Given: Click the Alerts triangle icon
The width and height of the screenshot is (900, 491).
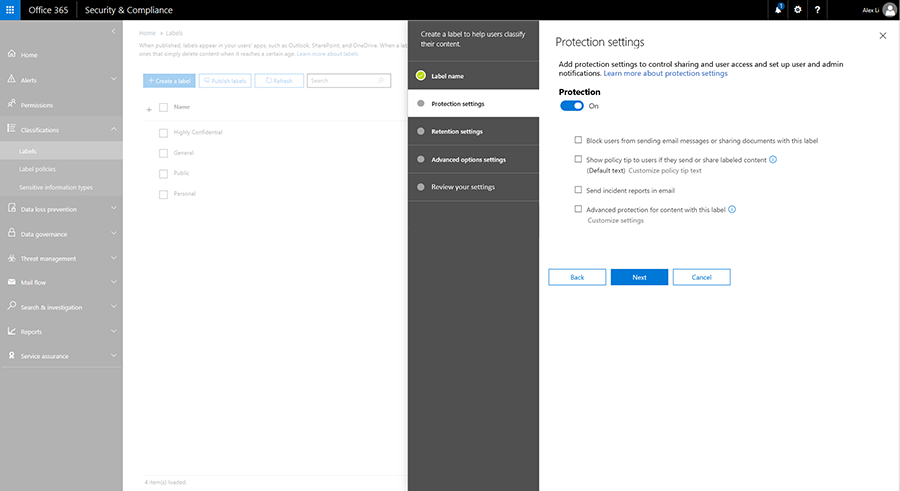Looking at the screenshot, I should pyautogui.click(x=11, y=79).
